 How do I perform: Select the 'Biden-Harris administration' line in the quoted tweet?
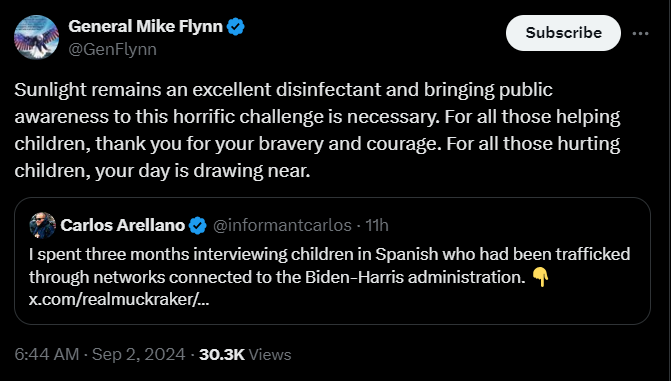pyautogui.click(x=277, y=277)
